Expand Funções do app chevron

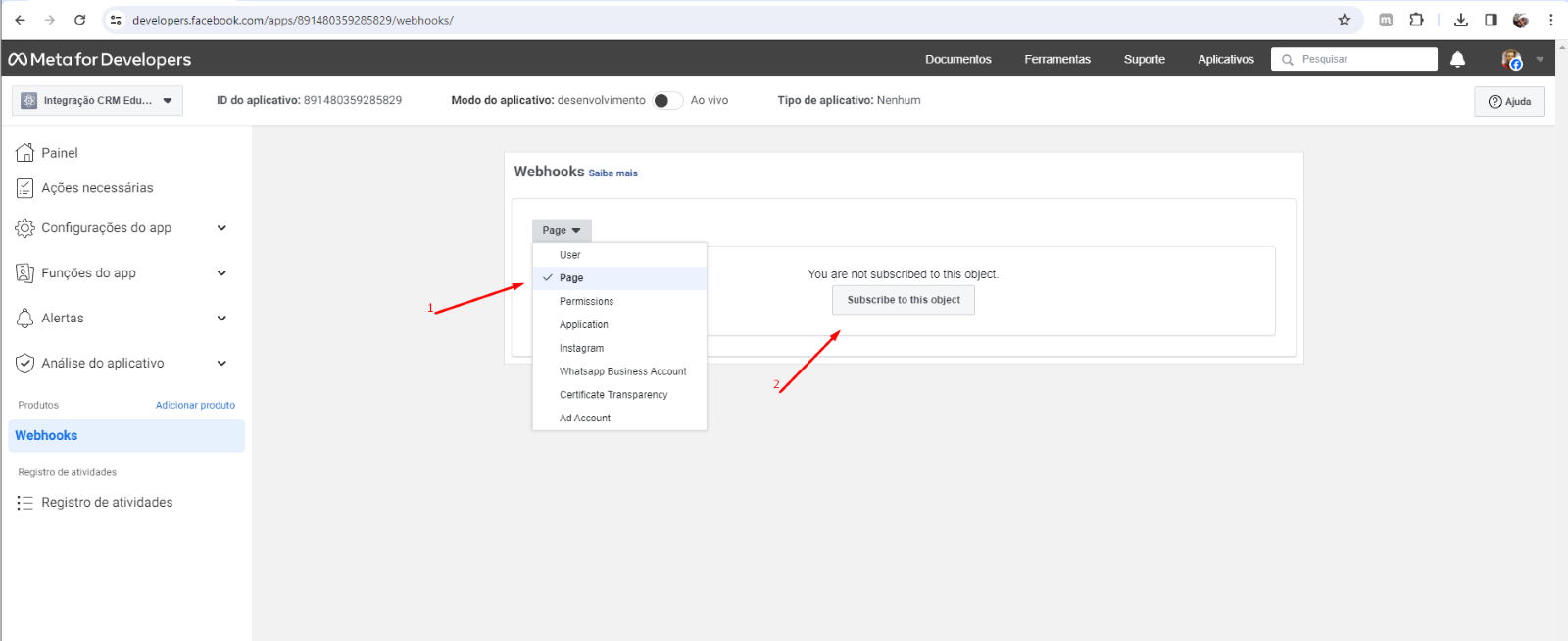(221, 272)
